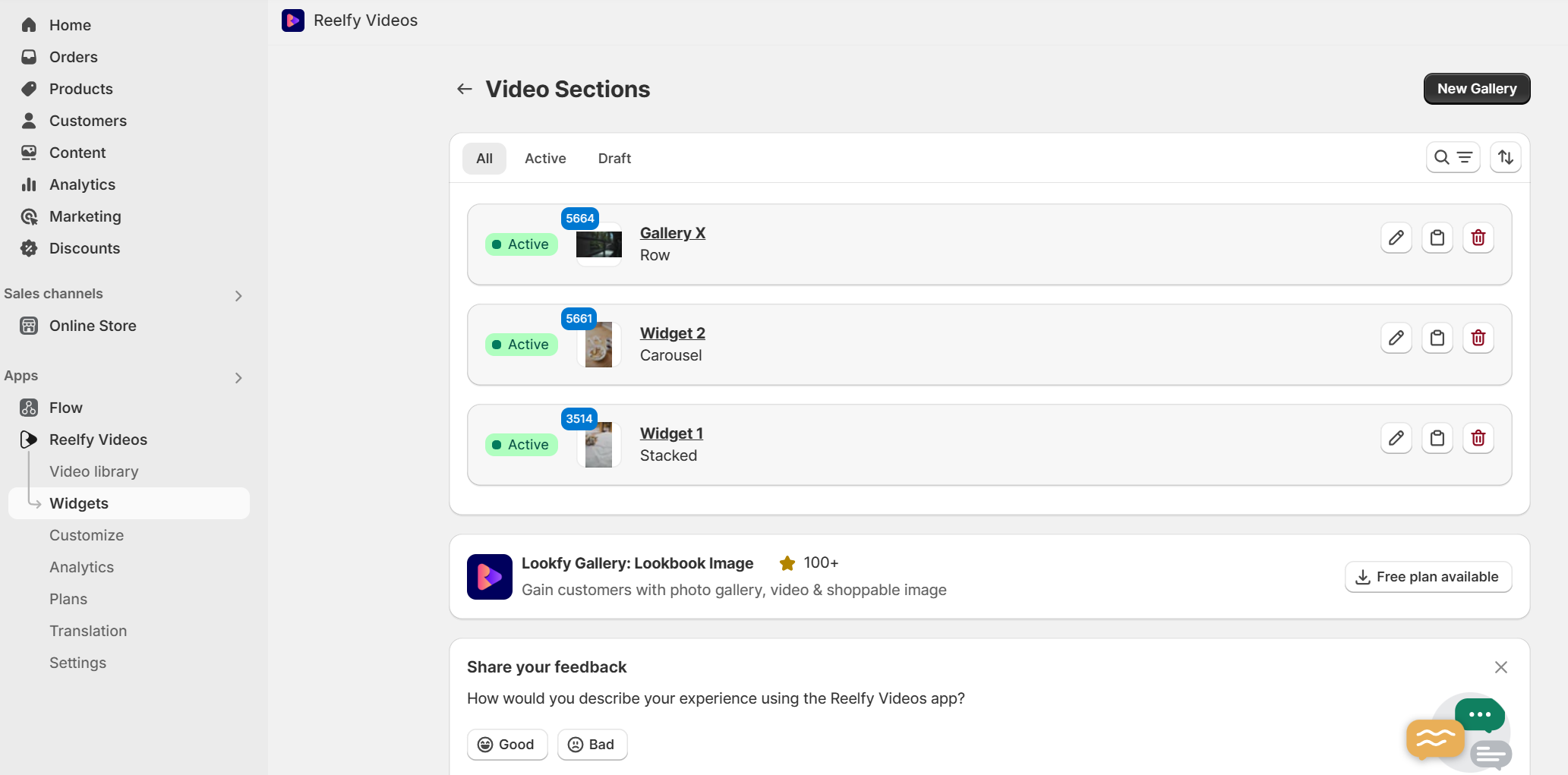Expand the Apps section chevron
Viewport: 1568px width, 775px height.
point(238,377)
